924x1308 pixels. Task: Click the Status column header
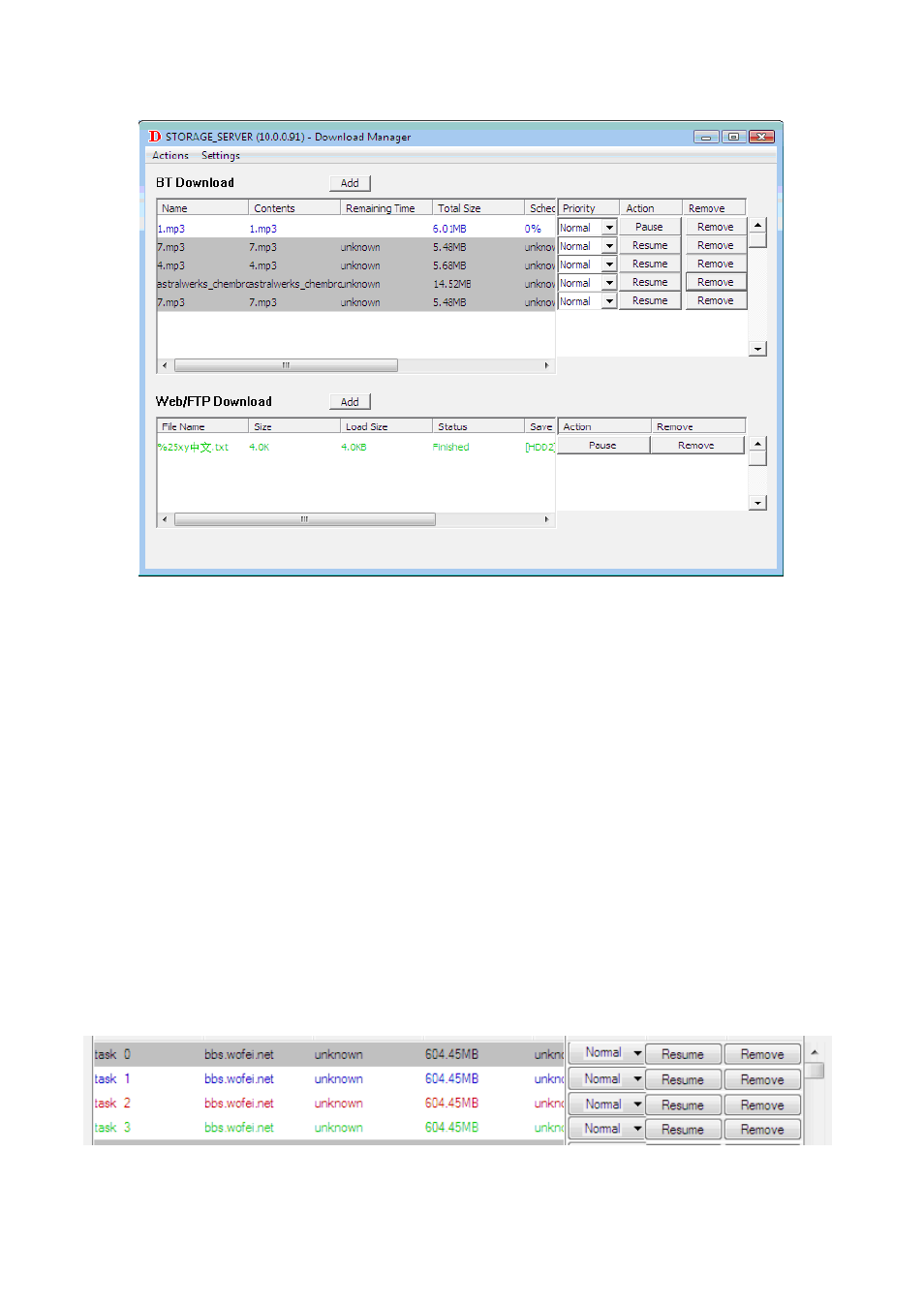(x=478, y=426)
